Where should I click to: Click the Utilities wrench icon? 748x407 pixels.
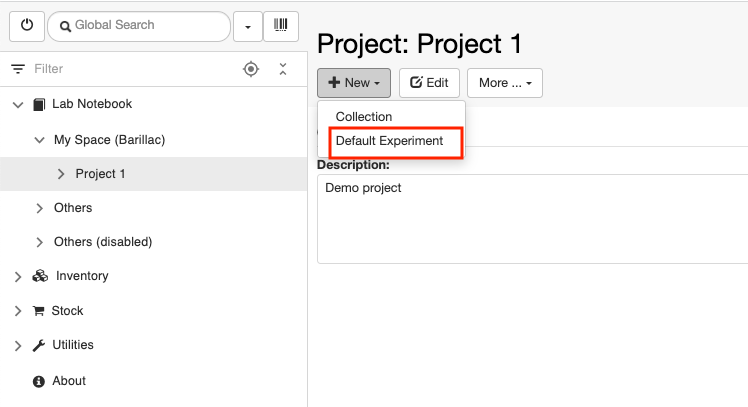pyautogui.click(x=39, y=345)
